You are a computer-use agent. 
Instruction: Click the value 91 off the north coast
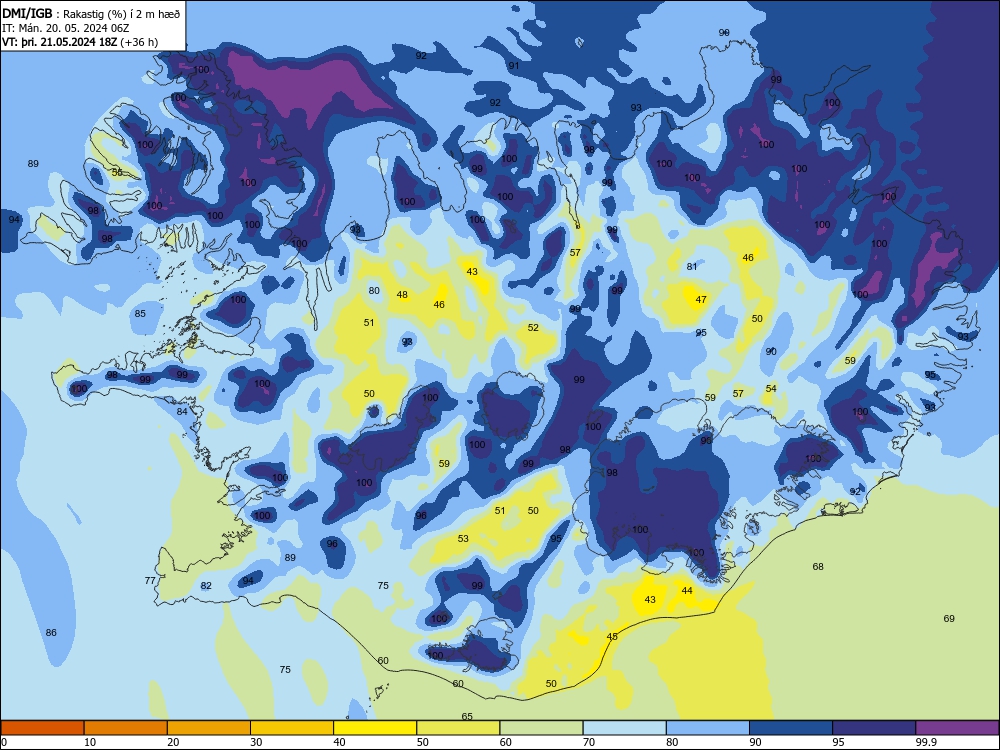(x=514, y=66)
